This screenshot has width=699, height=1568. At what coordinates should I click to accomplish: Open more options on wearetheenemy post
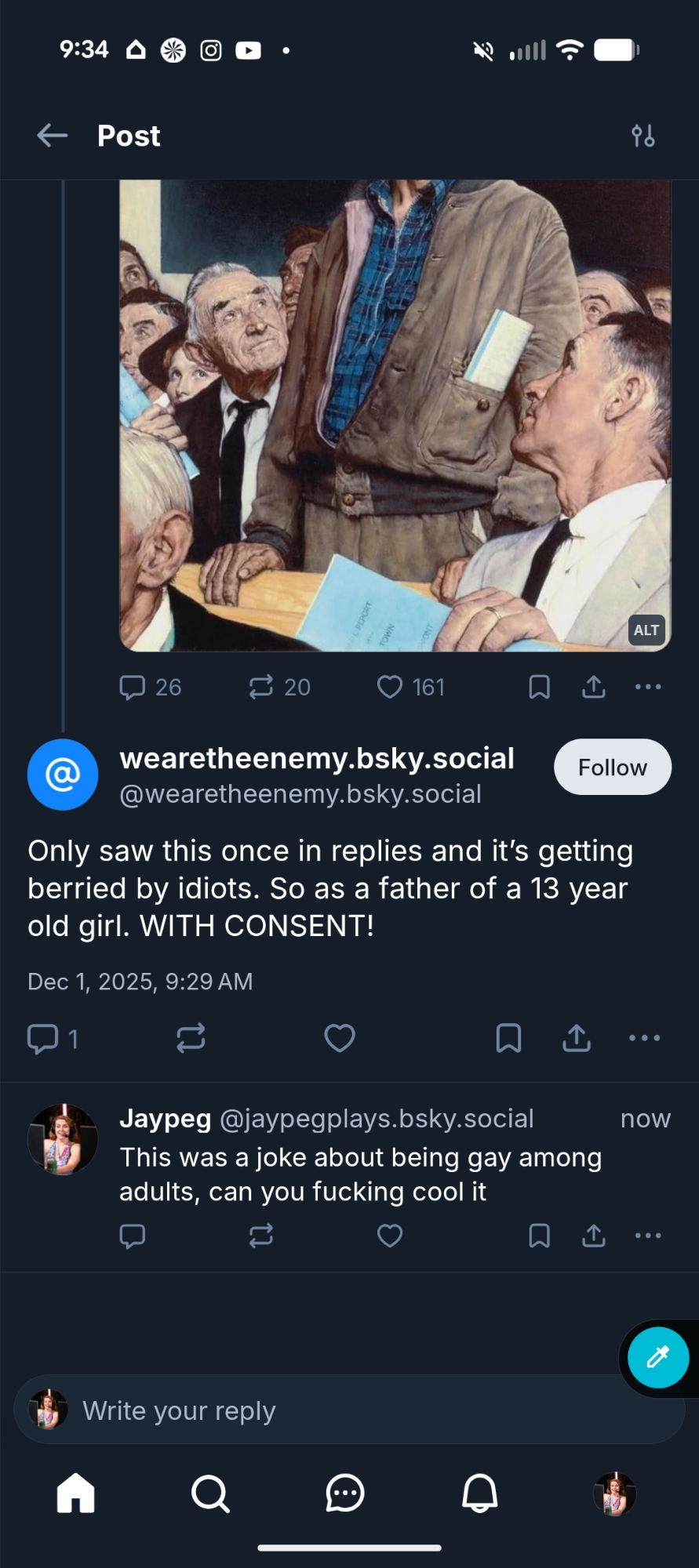point(645,1038)
